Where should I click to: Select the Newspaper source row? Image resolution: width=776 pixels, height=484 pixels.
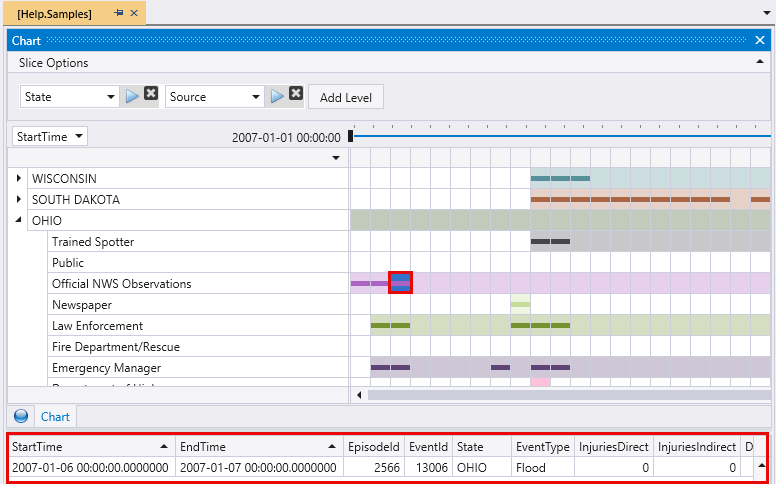point(198,304)
